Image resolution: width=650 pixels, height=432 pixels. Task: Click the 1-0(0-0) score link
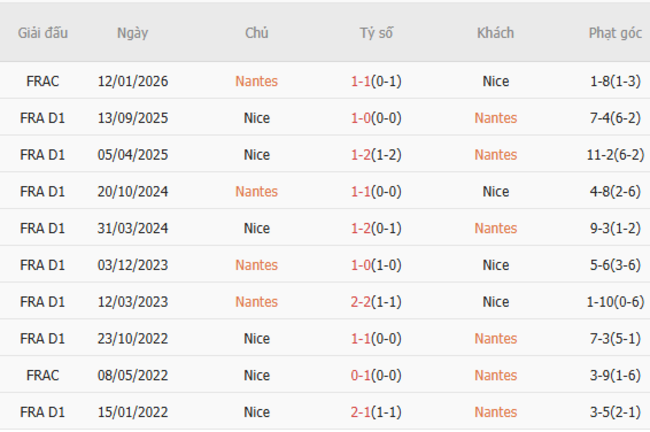pos(376,118)
